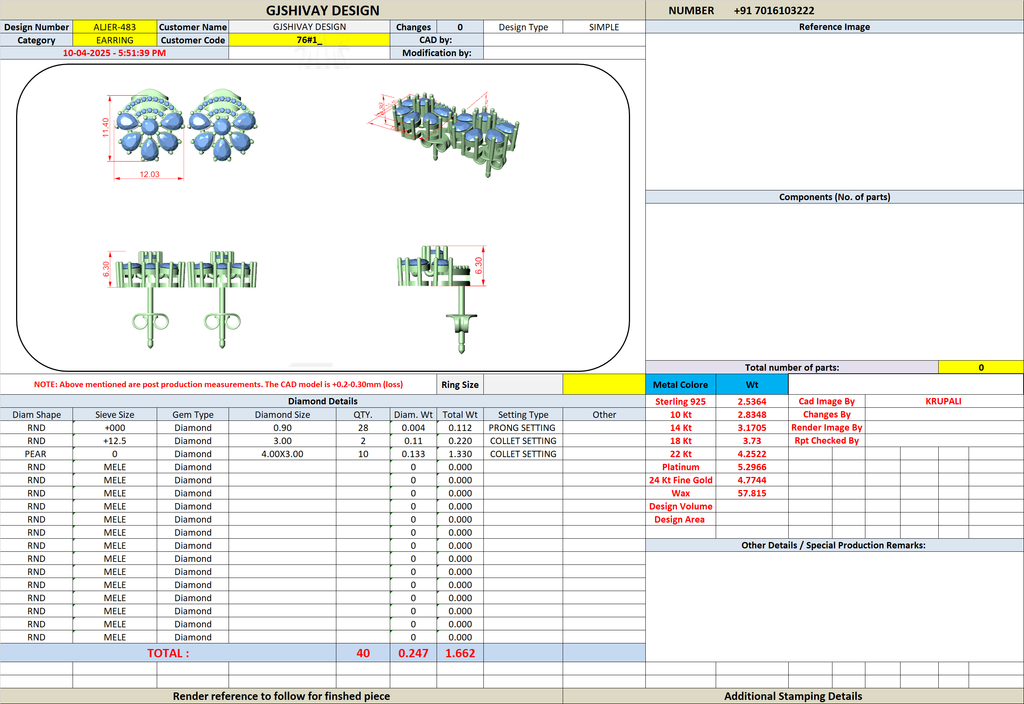Click the Setting Type column header
The image size is (1024, 704).
point(523,415)
